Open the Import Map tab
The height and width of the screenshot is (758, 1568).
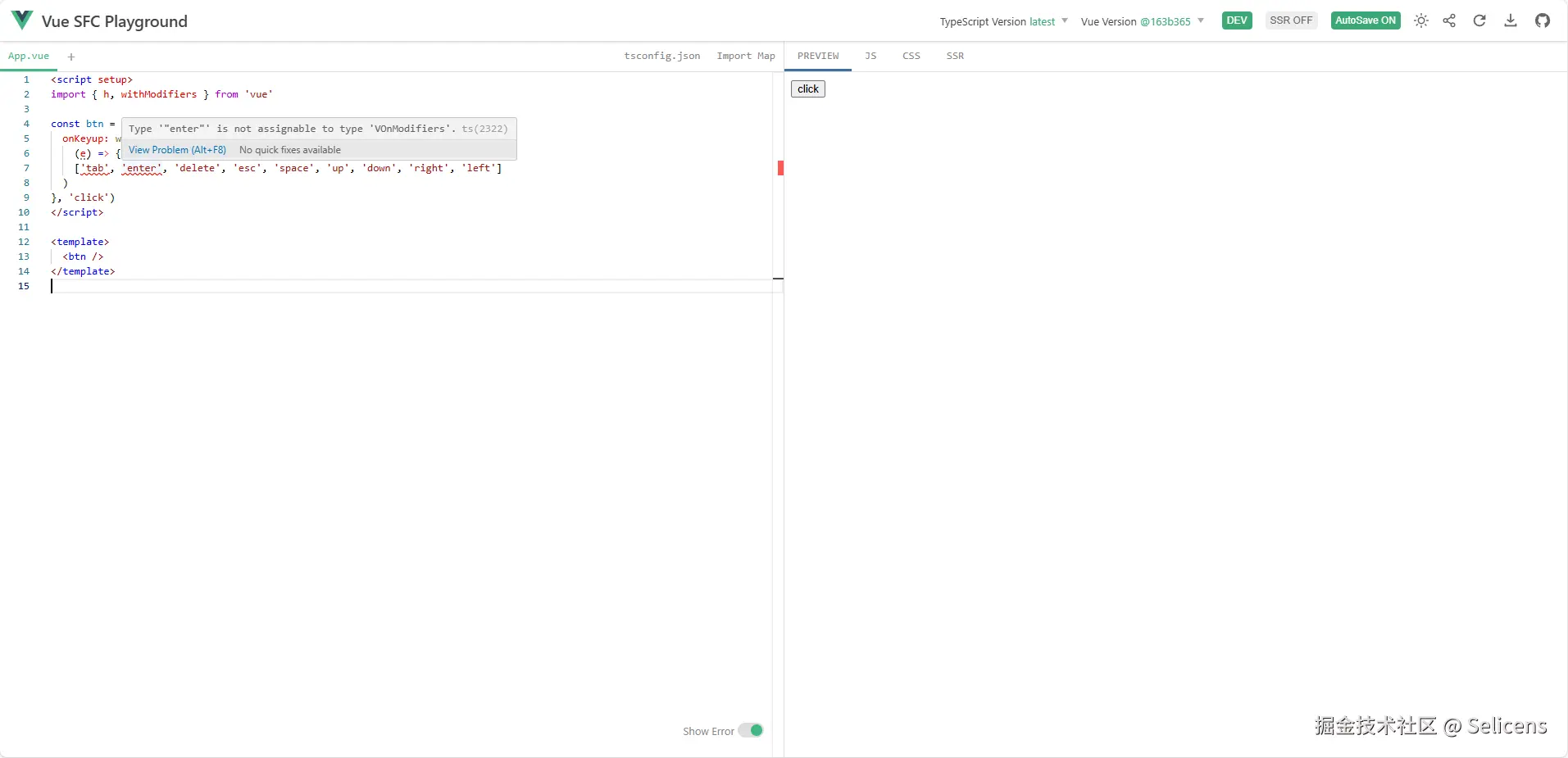point(746,56)
